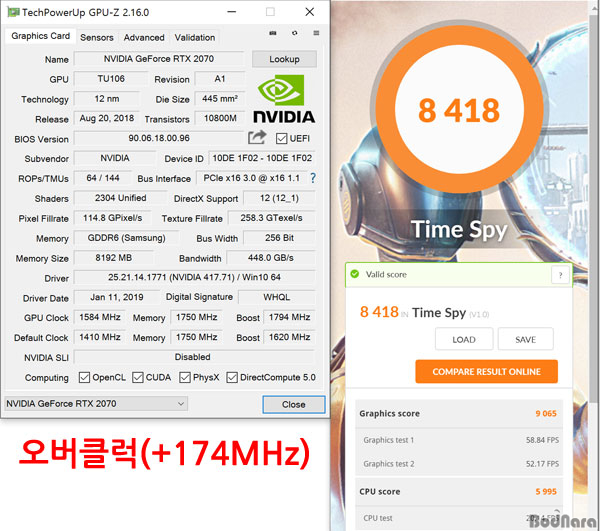Click the Digital Signature WHQL field
This screenshot has width=600, height=531.
pos(277,297)
